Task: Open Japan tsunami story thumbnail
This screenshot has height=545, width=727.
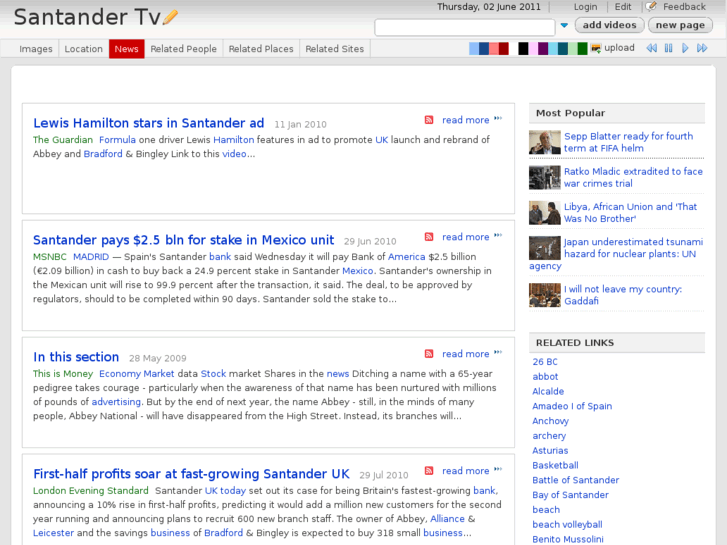Action: (545, 248)
